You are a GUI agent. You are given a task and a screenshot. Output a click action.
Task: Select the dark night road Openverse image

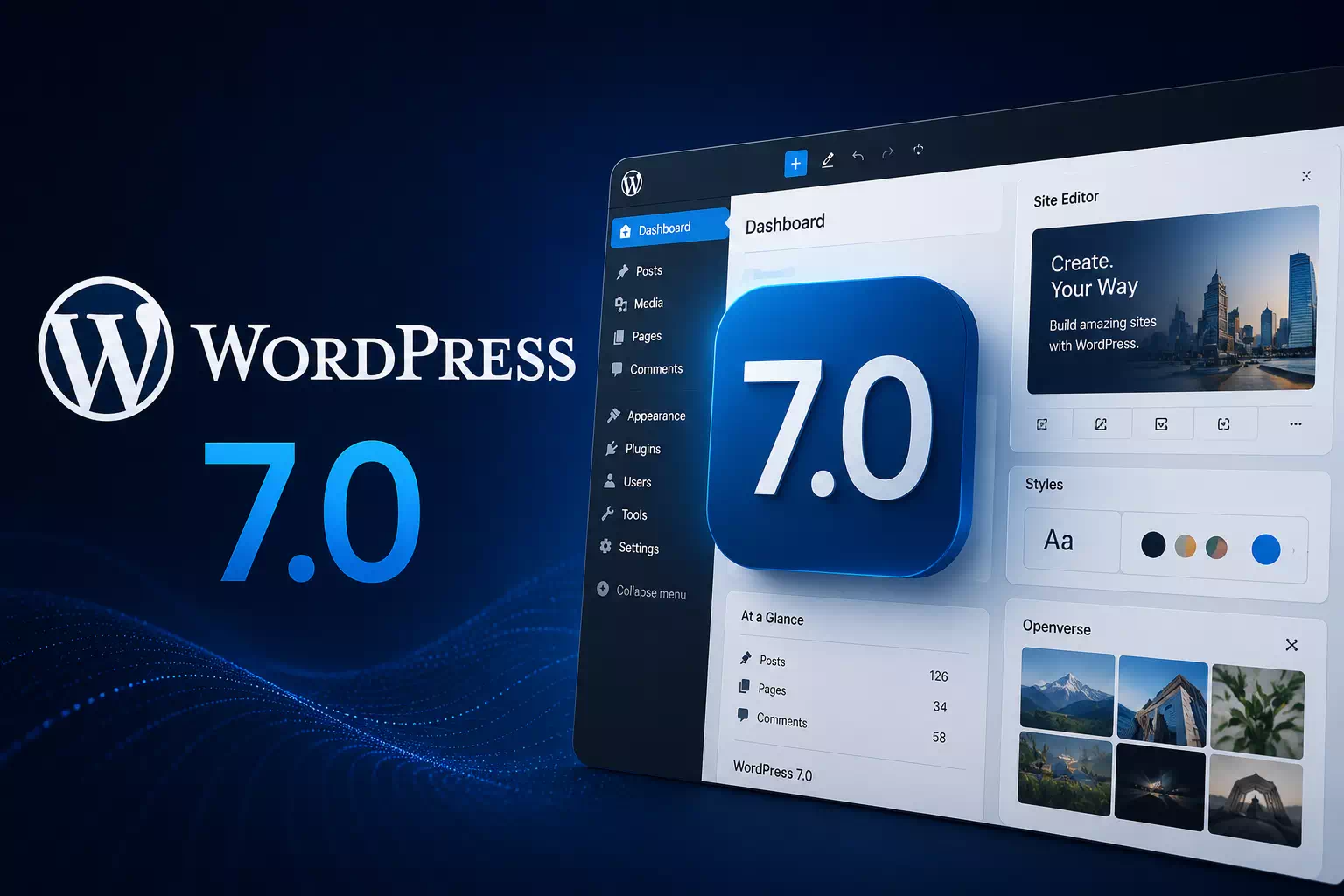click(x=1160, y=787)
